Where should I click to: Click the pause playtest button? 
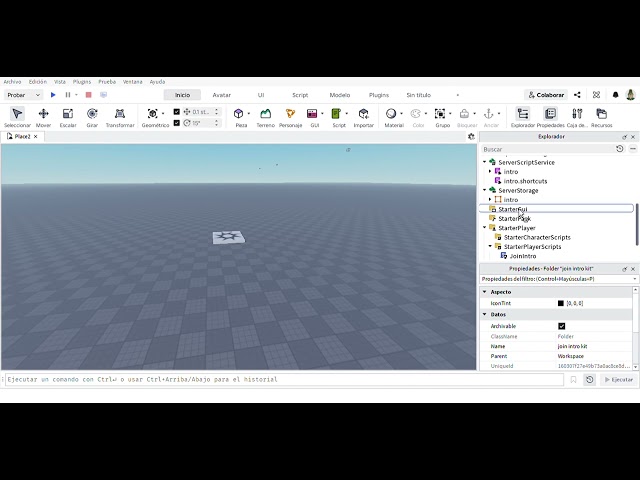coord(68,95)
